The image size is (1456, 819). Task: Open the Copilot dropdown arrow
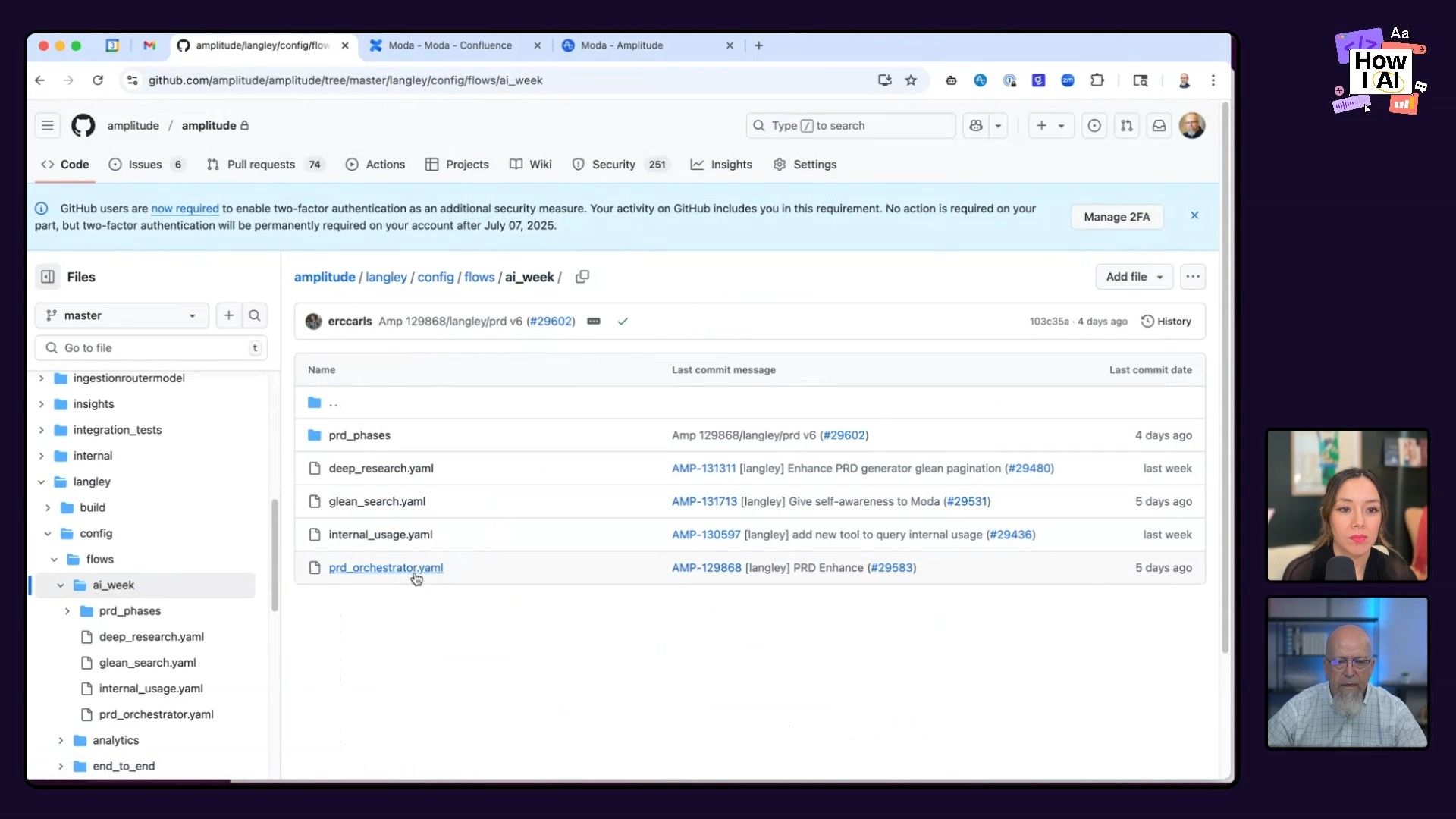tap(998, 126)
